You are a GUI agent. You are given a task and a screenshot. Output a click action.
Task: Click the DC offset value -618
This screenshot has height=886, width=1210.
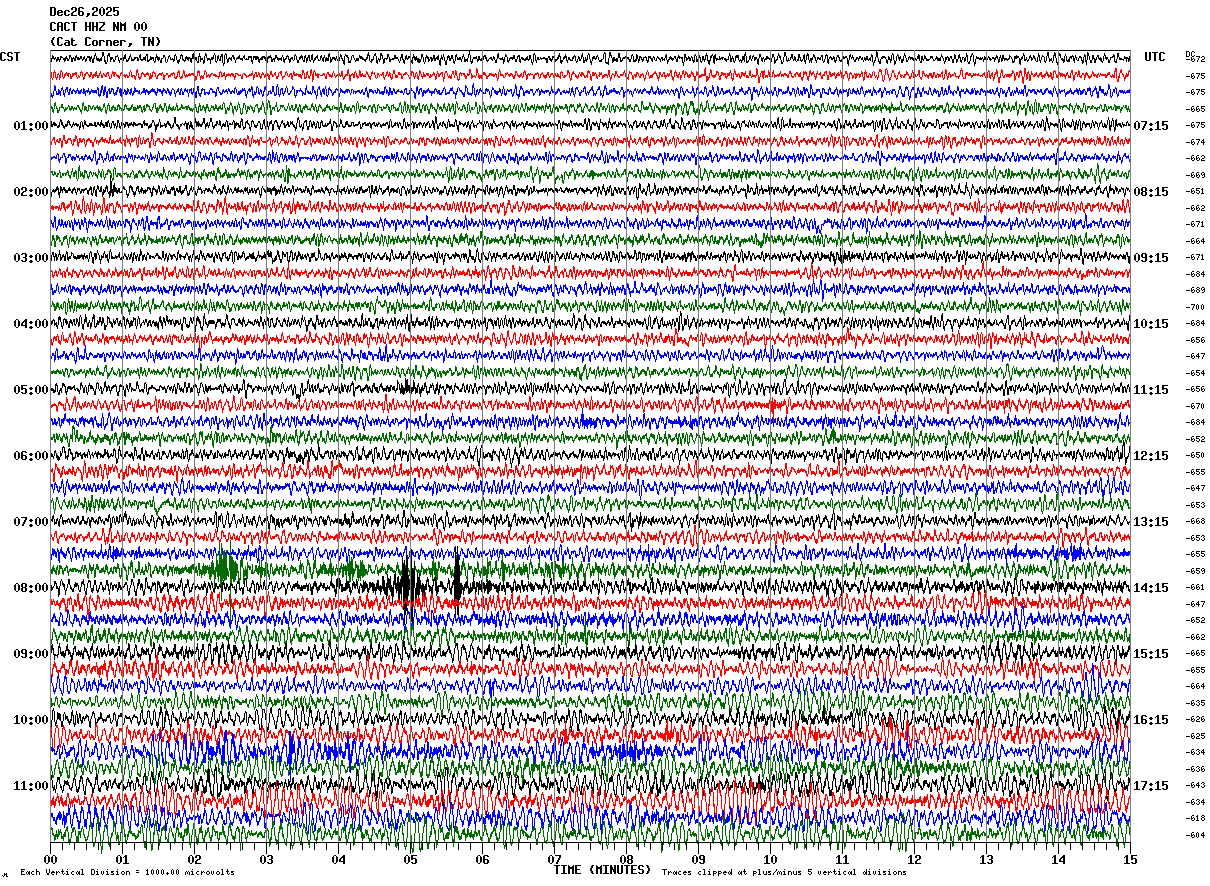[x=1196, y=818]
